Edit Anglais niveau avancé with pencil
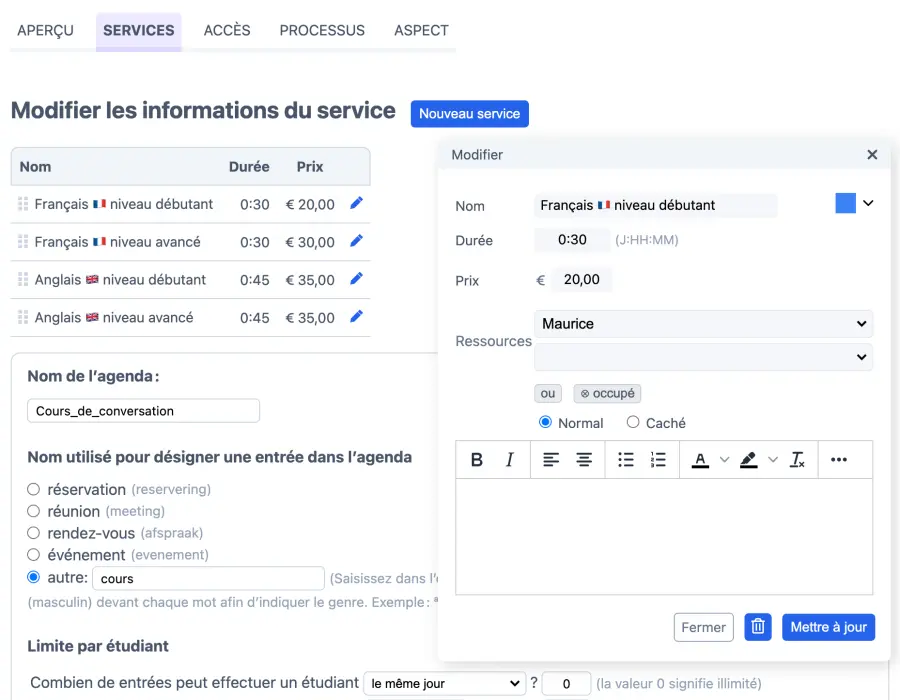Viewport: 900px width, 700px height. 356,317
